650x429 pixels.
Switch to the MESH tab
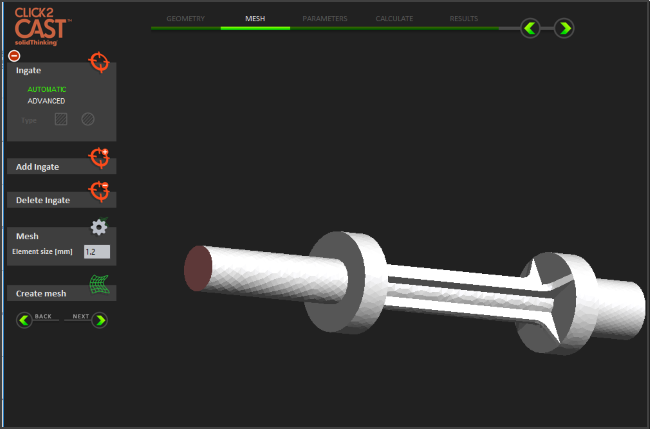point(255,19)
